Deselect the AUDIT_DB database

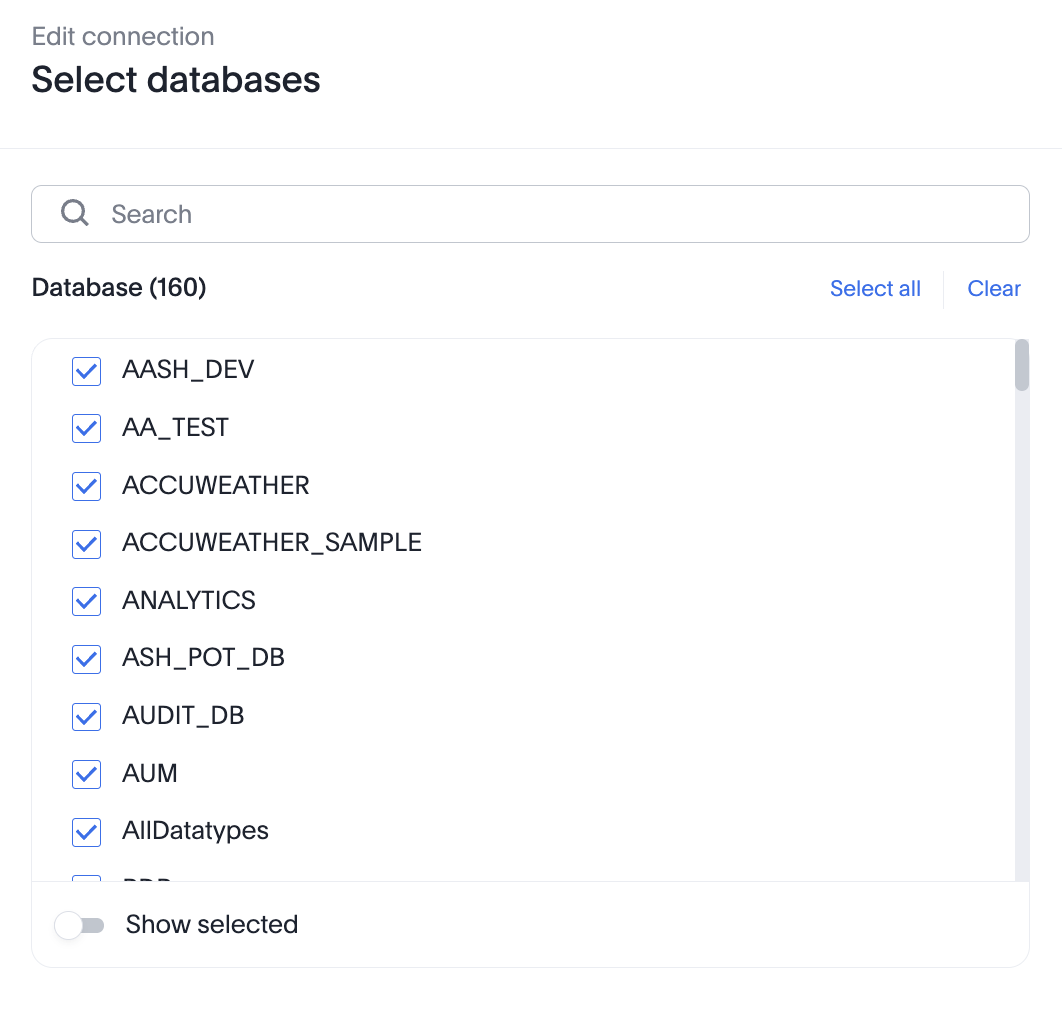(86, 716)
